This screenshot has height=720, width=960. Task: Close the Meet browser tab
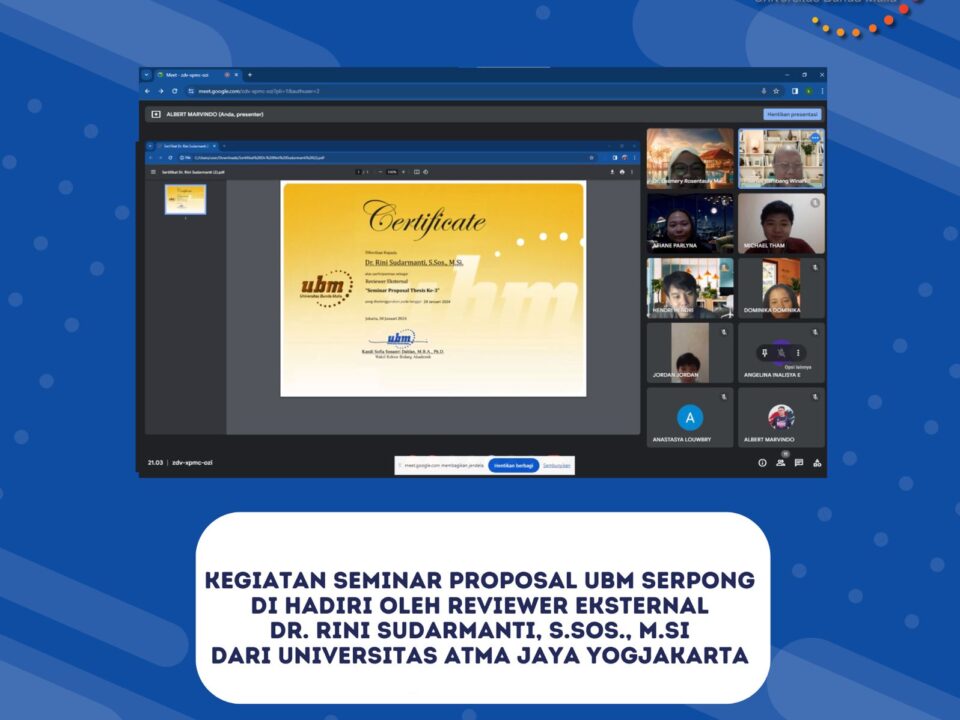(x=236, y=75)
